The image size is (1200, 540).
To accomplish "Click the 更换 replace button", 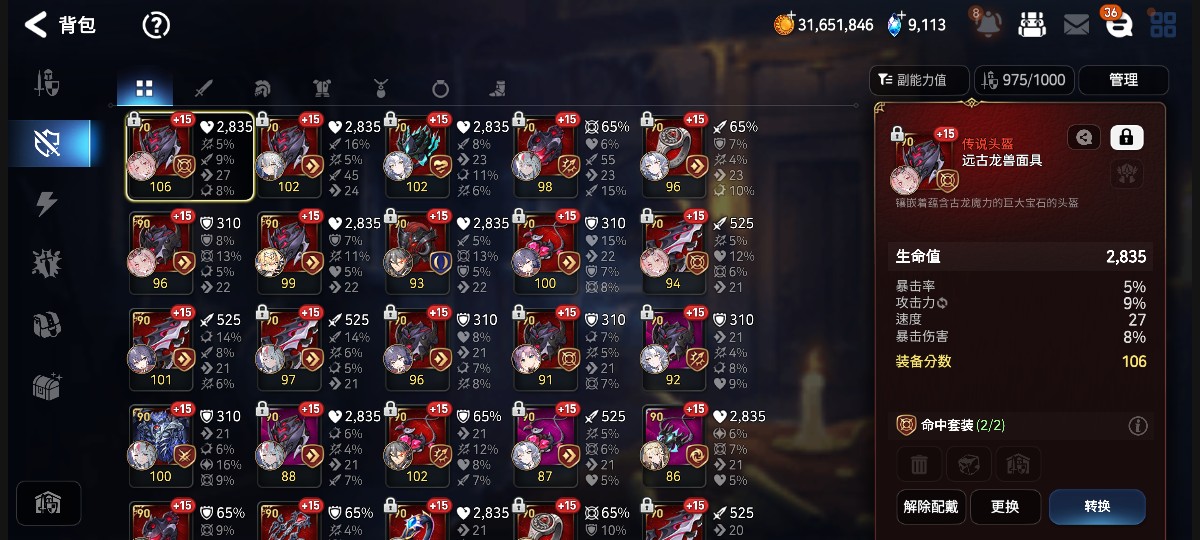I will [x=1005, y=507].
